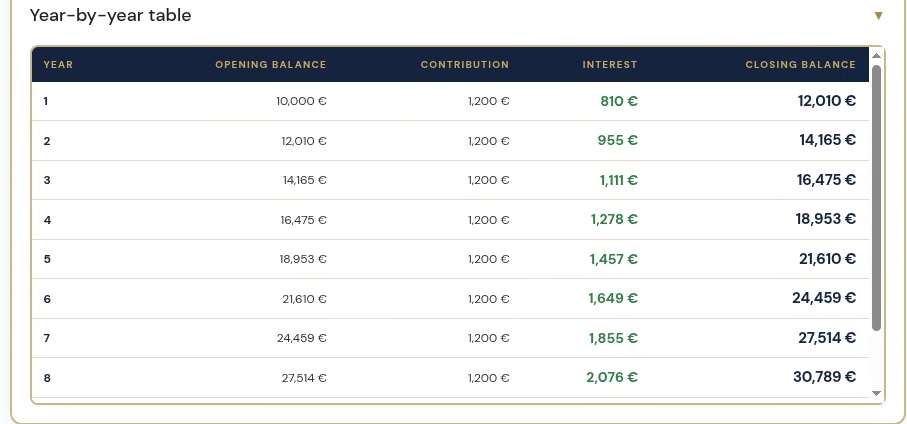Click the 1,200 € contribution in year 7
This screenshot has width=907, height=424.
[489, 338]
